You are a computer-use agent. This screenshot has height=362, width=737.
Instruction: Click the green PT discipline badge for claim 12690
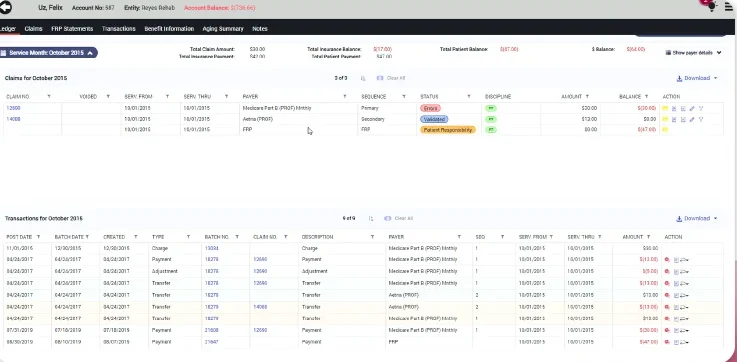(491, 109)
